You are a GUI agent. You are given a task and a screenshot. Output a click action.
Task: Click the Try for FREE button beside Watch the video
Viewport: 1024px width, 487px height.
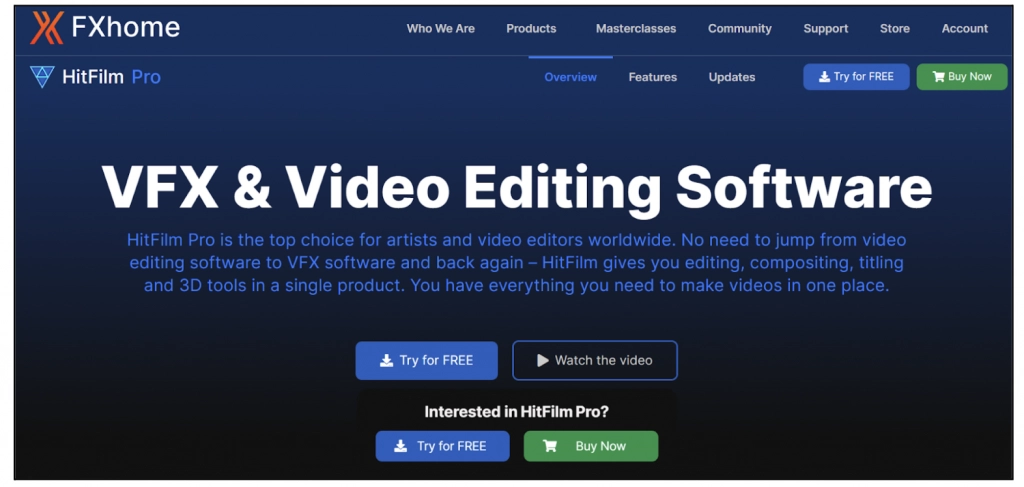click(426, 360)
